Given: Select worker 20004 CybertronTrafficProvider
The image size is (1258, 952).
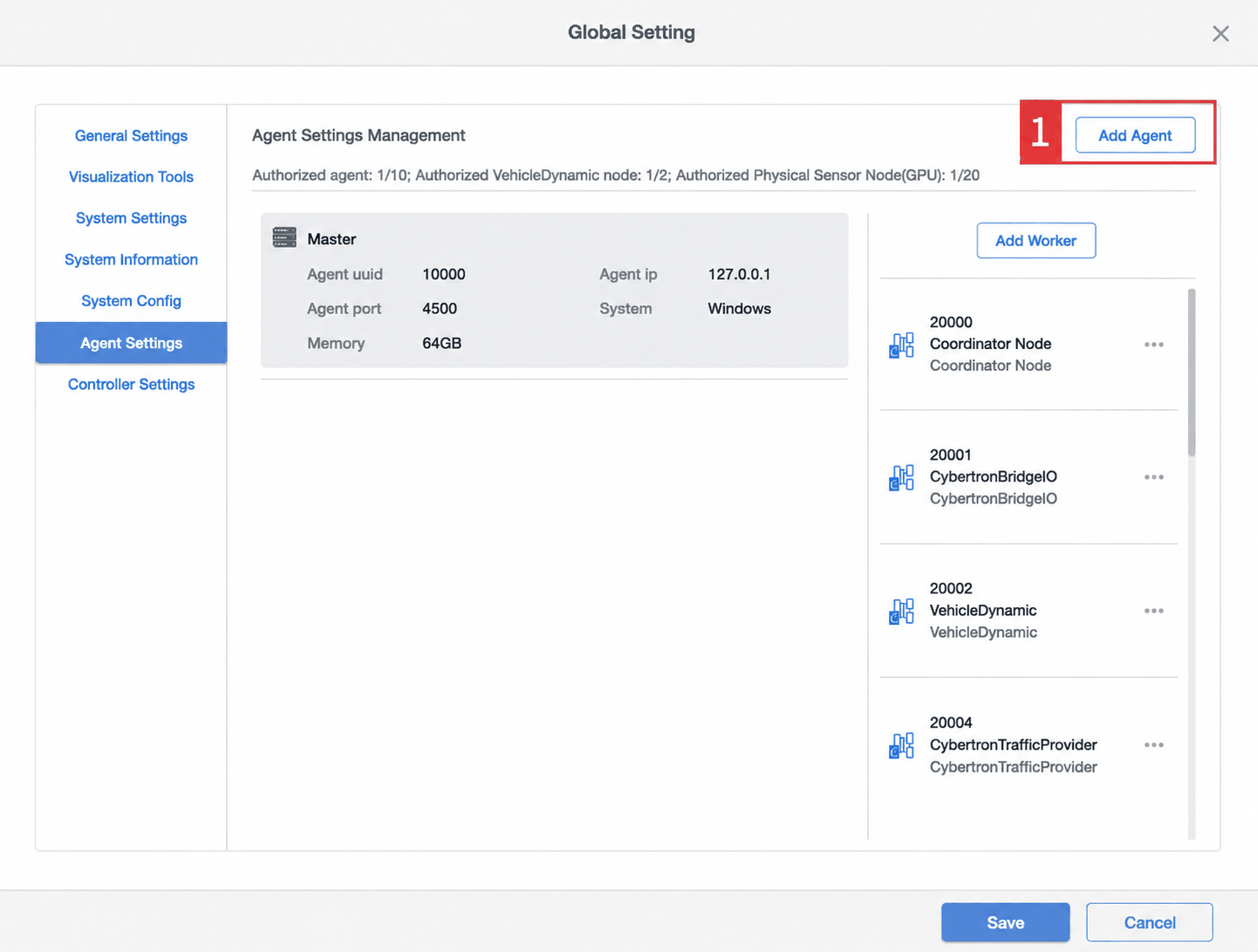Looking at the screenshot, I should (x=1029, y=745).
